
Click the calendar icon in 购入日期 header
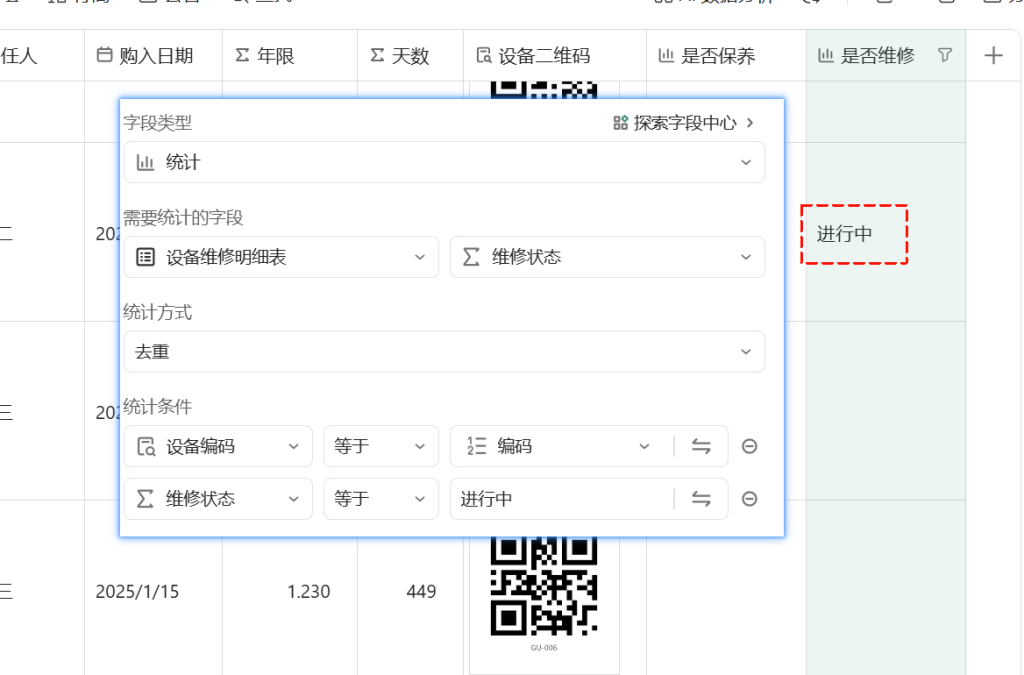tap(104, 55)
